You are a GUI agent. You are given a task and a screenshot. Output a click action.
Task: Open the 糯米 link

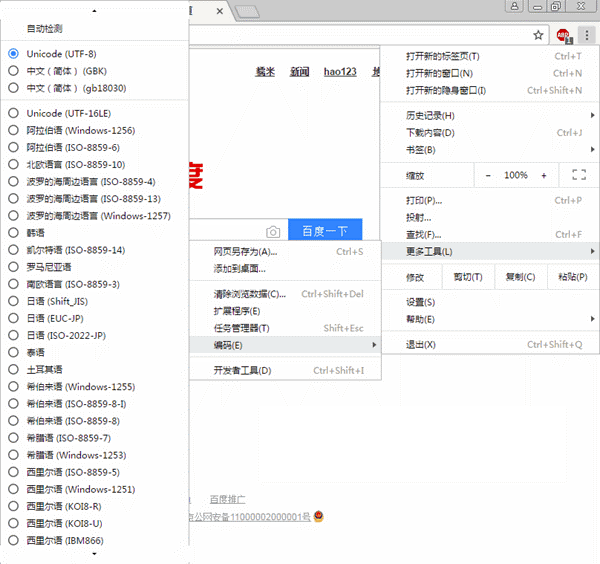tap(265, 72)
